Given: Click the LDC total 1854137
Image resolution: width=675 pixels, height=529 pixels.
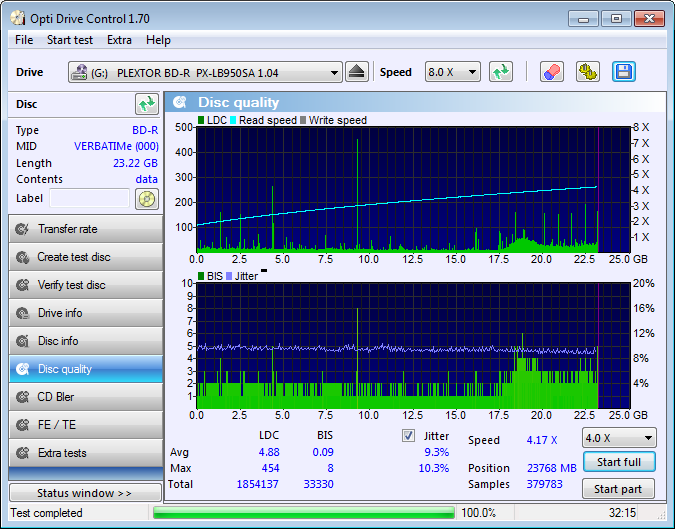Looking at the screenshot, I should click(x=257, y=484).
